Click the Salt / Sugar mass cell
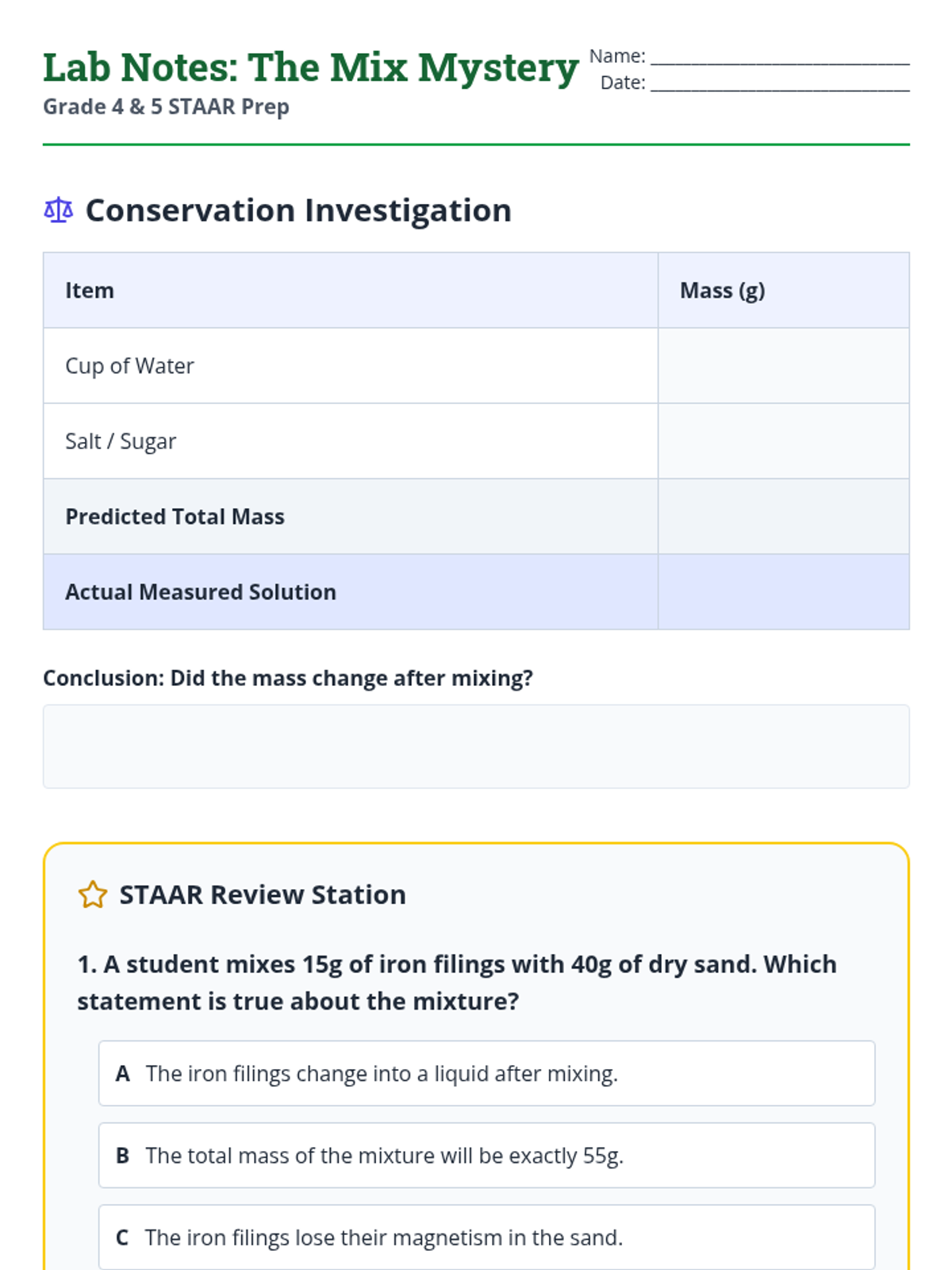 pyautogui.click(x=783, y=441)
